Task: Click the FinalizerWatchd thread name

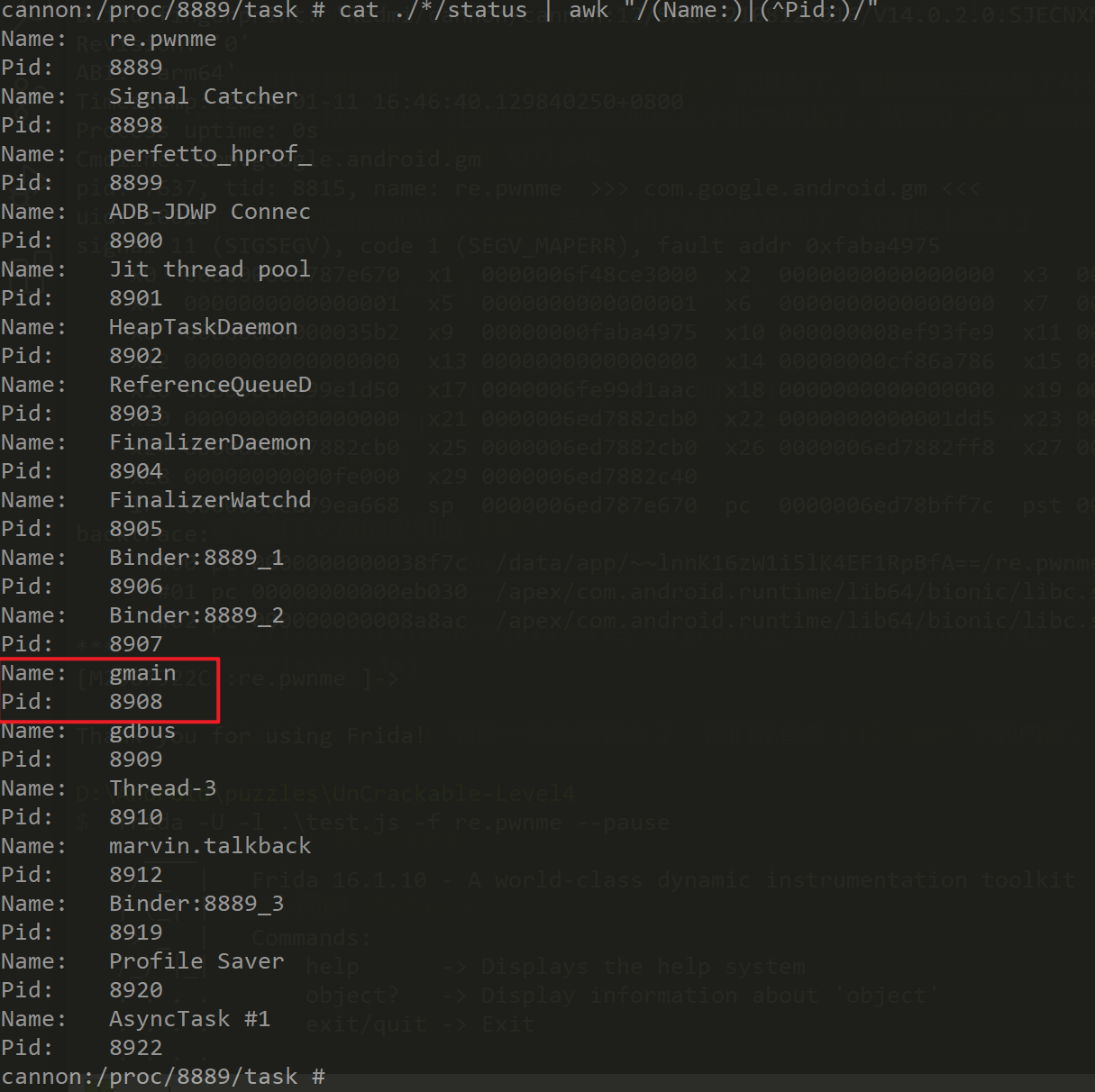Action: tap(210, 500)
